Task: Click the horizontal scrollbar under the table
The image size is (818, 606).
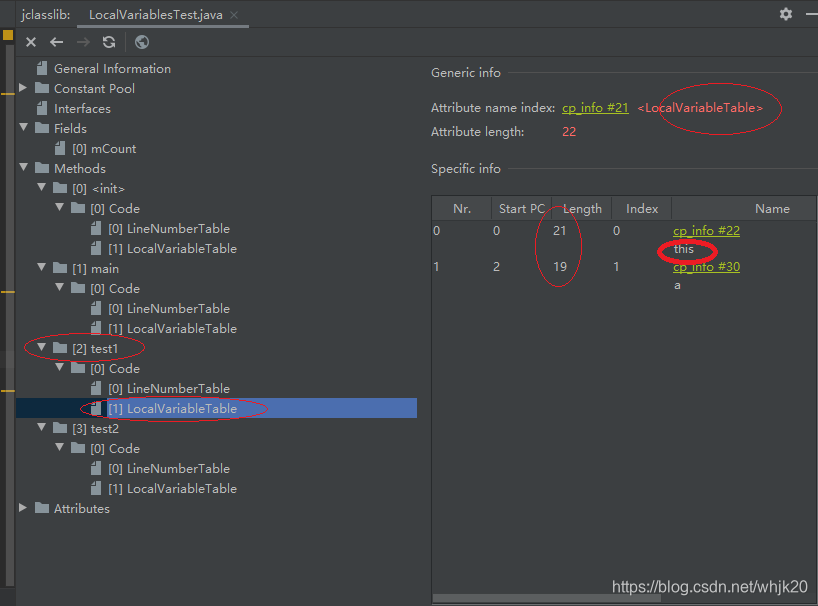Action: 547,598
